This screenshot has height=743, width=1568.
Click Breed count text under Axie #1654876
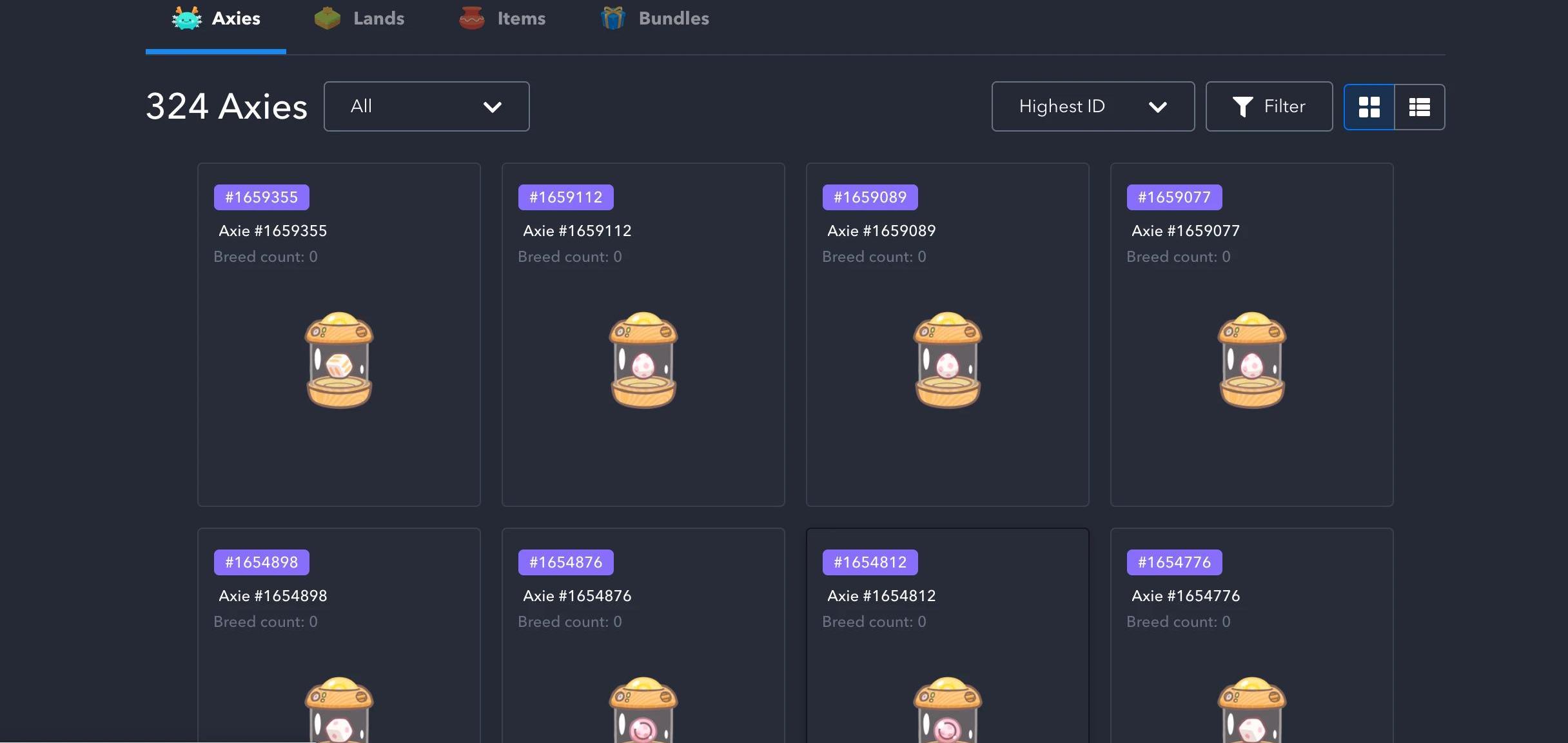click(x=570, y=622)
